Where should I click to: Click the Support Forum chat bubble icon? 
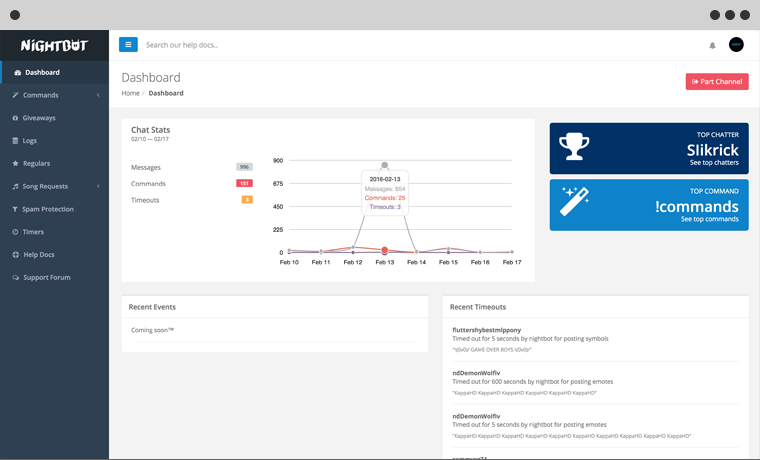16,277
